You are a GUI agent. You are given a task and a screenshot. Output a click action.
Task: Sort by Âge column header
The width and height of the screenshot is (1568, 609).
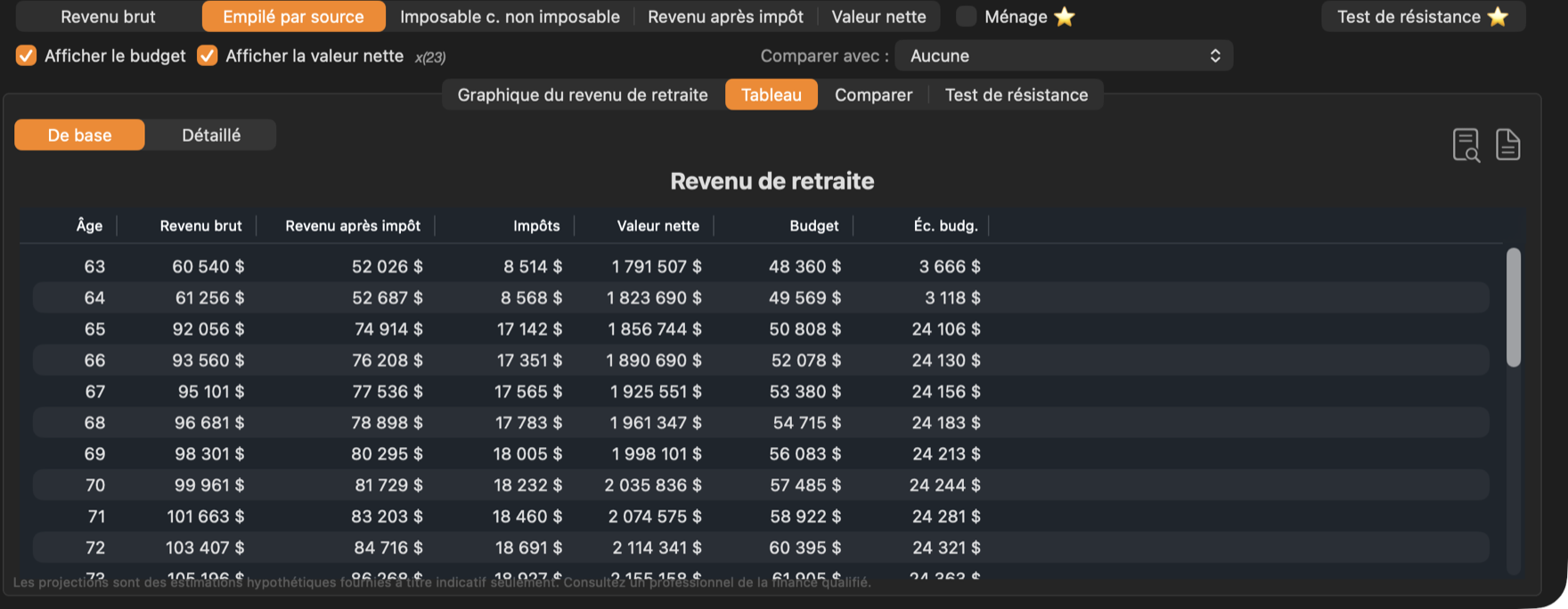[x=89, y=225]
